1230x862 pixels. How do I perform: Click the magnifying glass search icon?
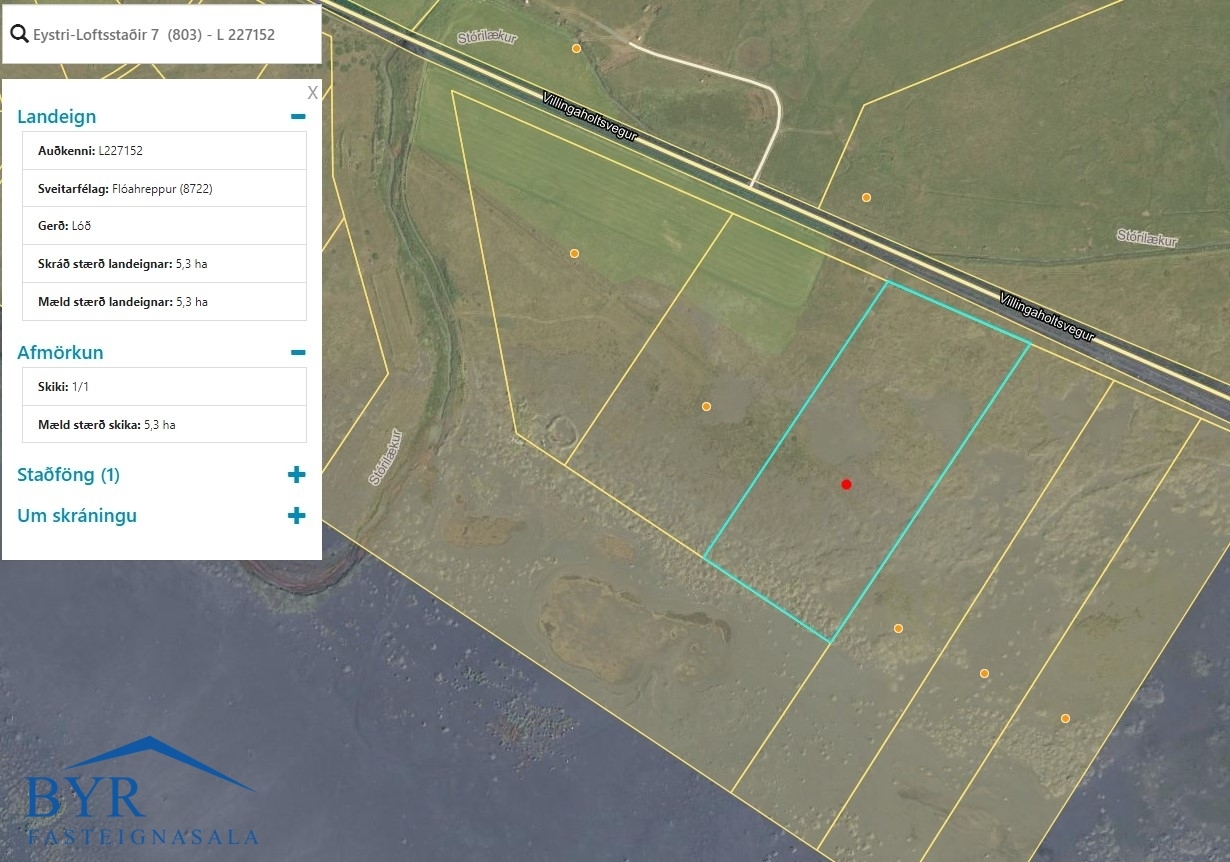click(x=19, y=34)
